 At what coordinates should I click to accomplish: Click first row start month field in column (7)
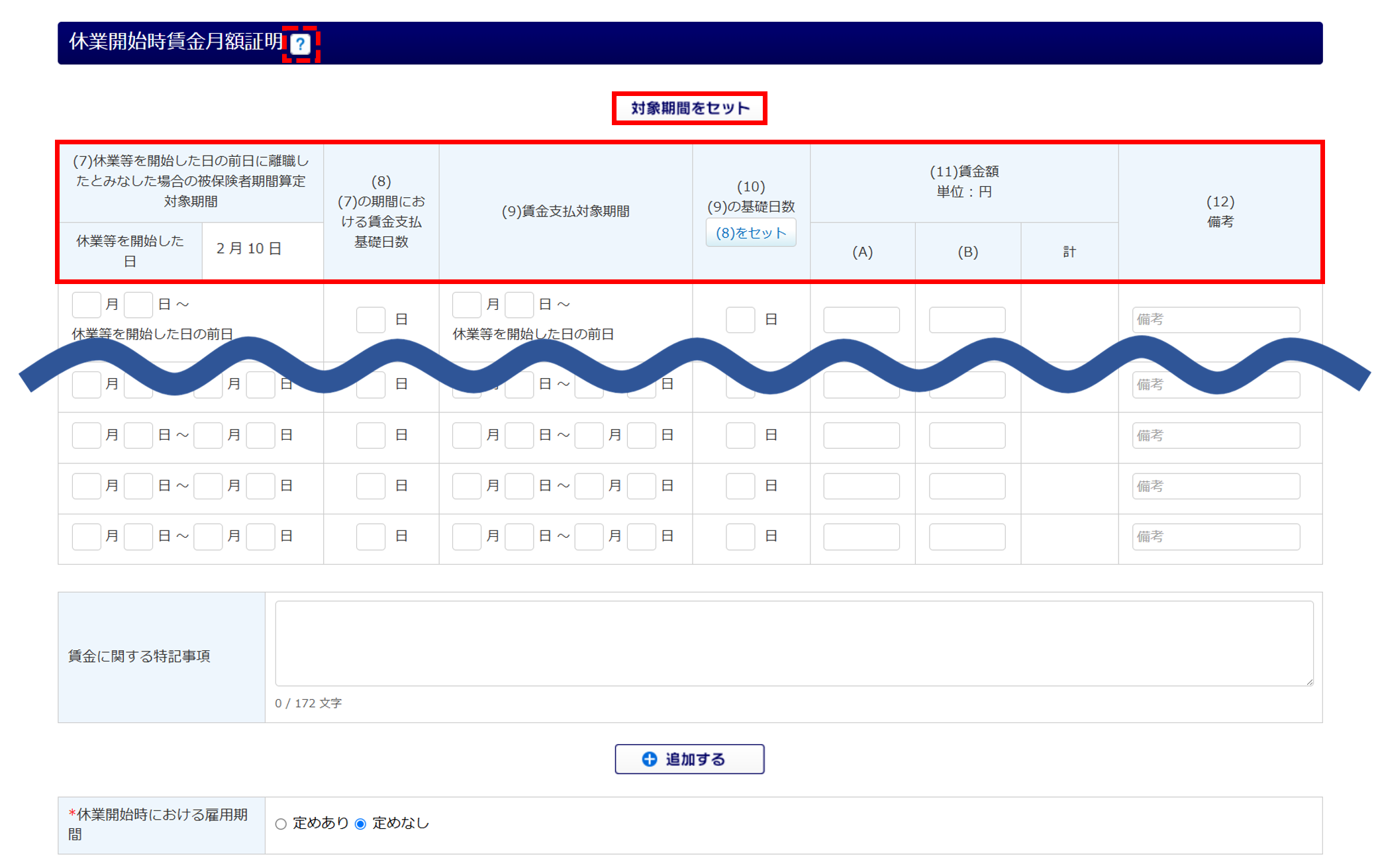click(x=87, y=305)
